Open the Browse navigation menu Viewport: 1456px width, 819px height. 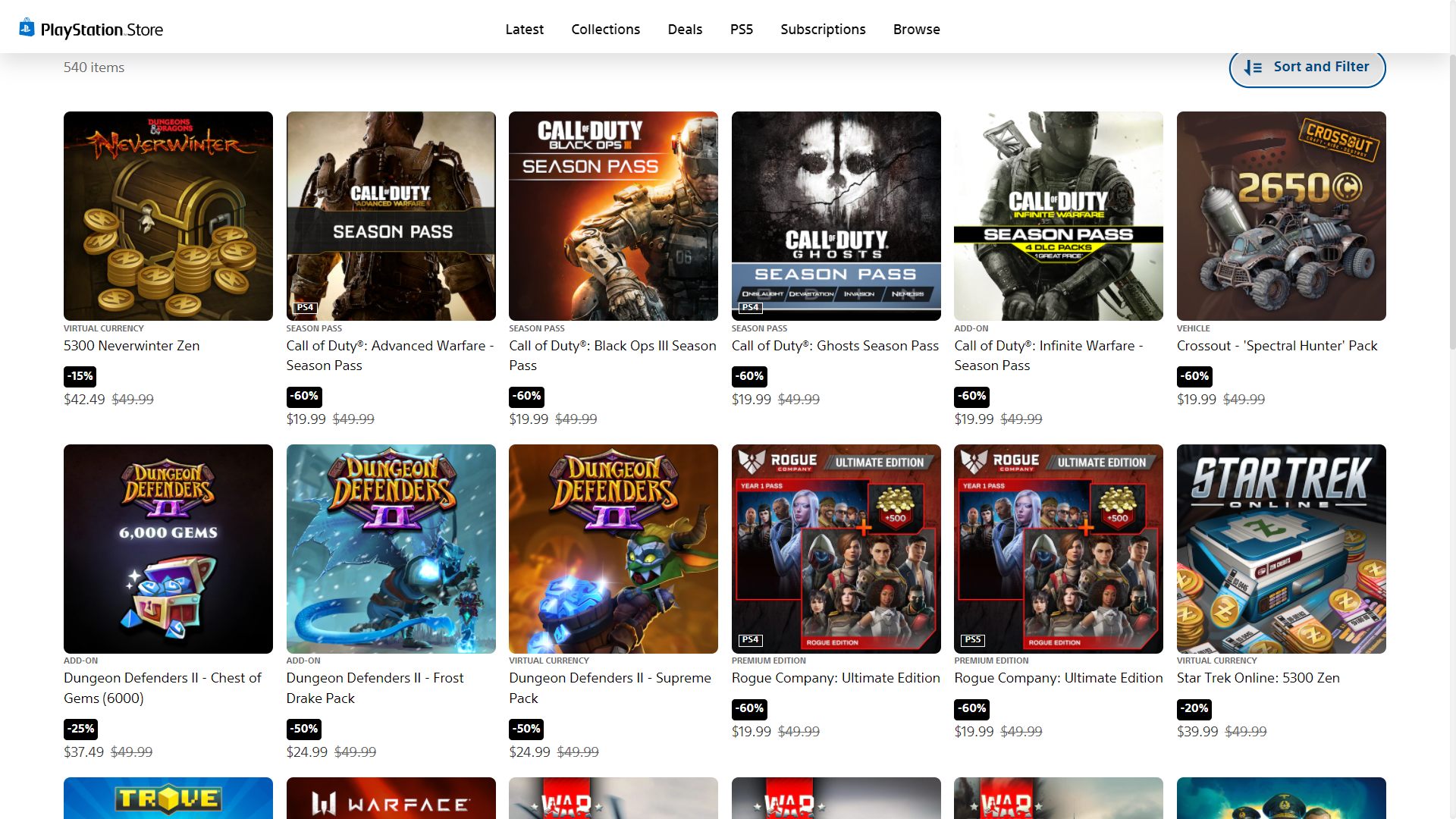(916, 30)
